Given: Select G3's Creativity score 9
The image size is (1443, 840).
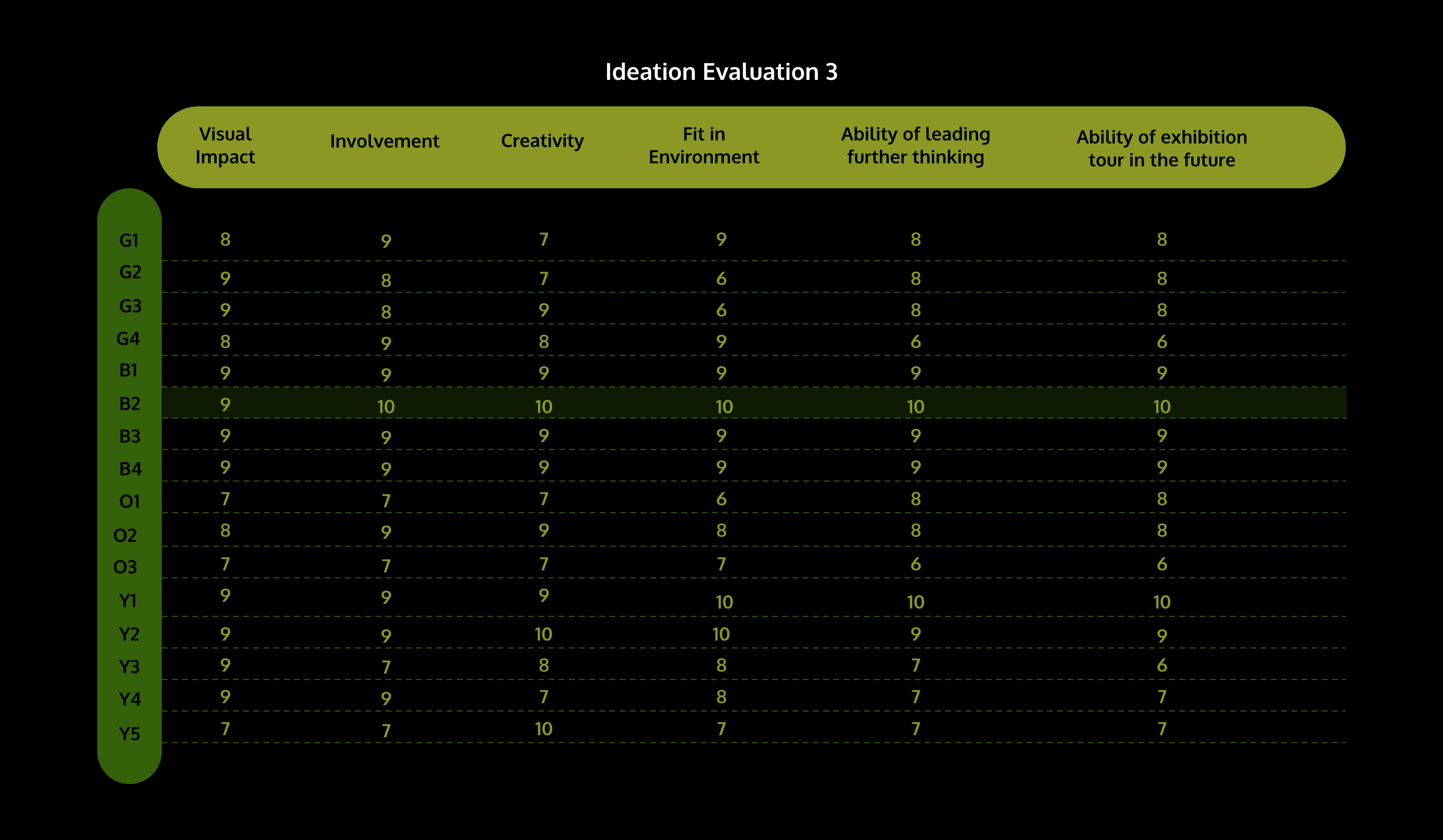Looking at the screenshot, I should pyautogui.click(x=544, y=310).
